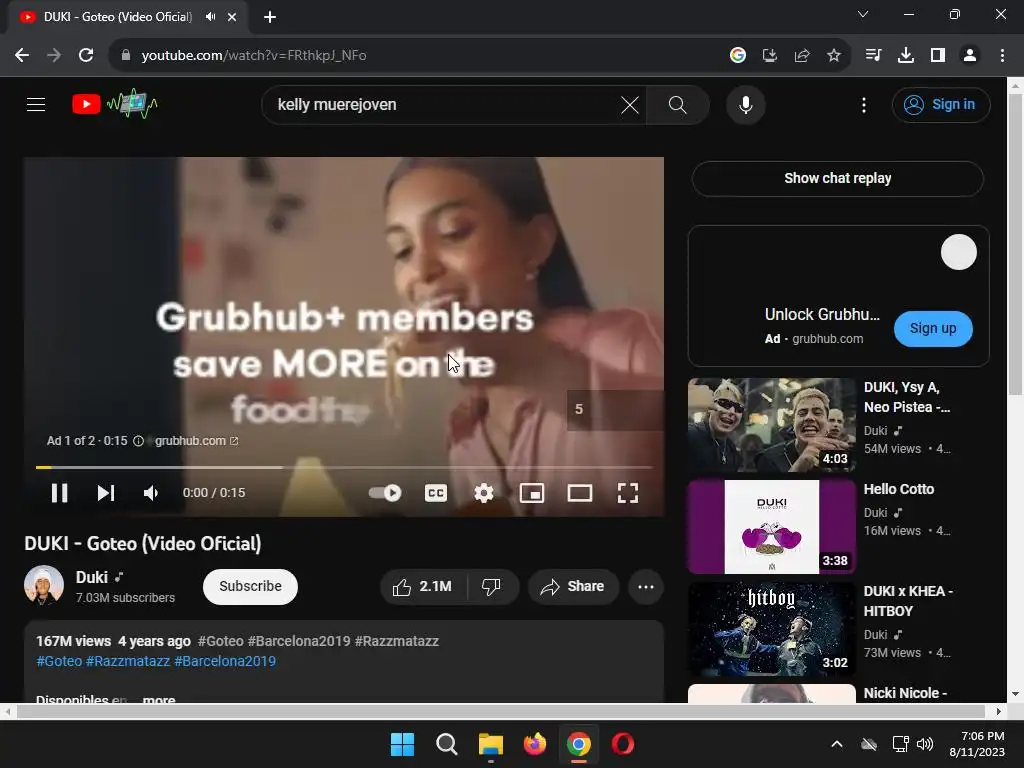1024x768 pixels.
Task: Launch Opera from taskbar
Action: 623,744
